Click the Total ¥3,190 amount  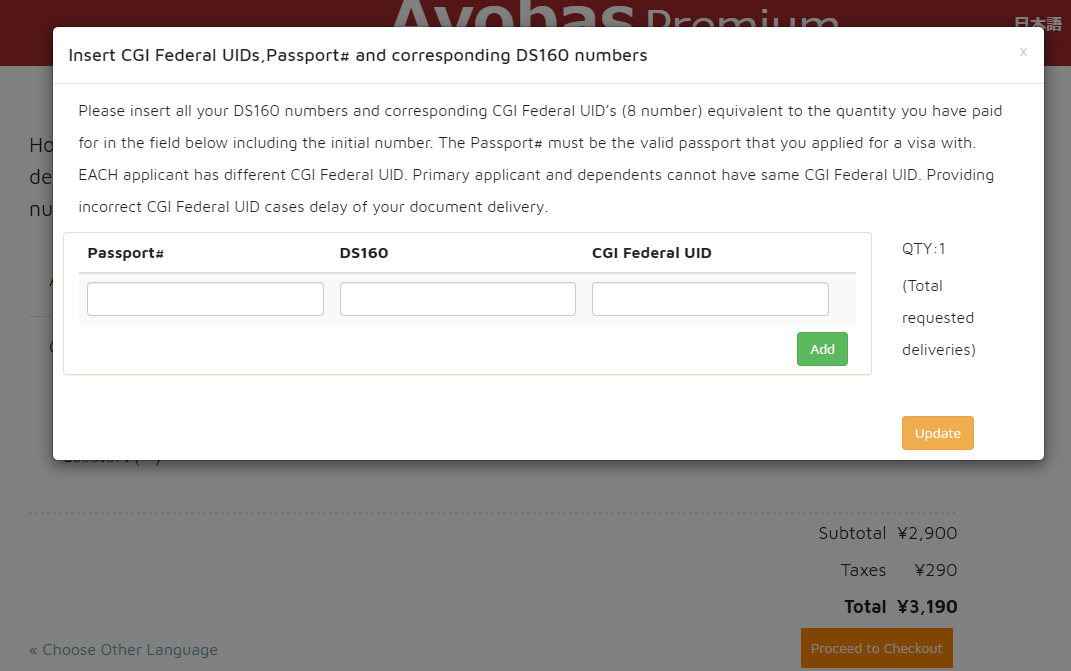[x=901, y=606]
